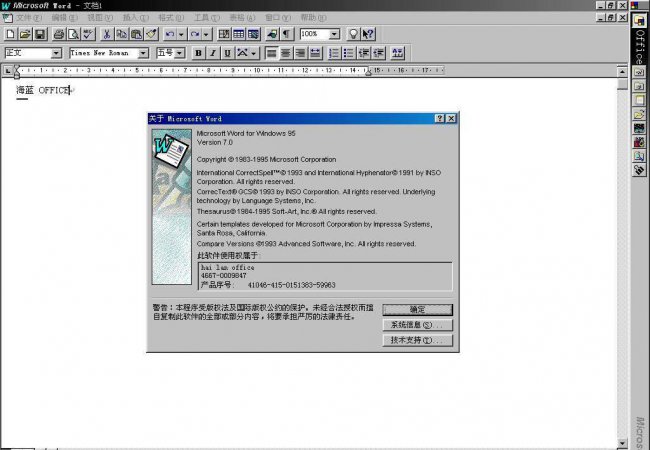Open the Times New Roman font dropdown
The width and height of the screenshot is (650, 450).
[143, 53]
